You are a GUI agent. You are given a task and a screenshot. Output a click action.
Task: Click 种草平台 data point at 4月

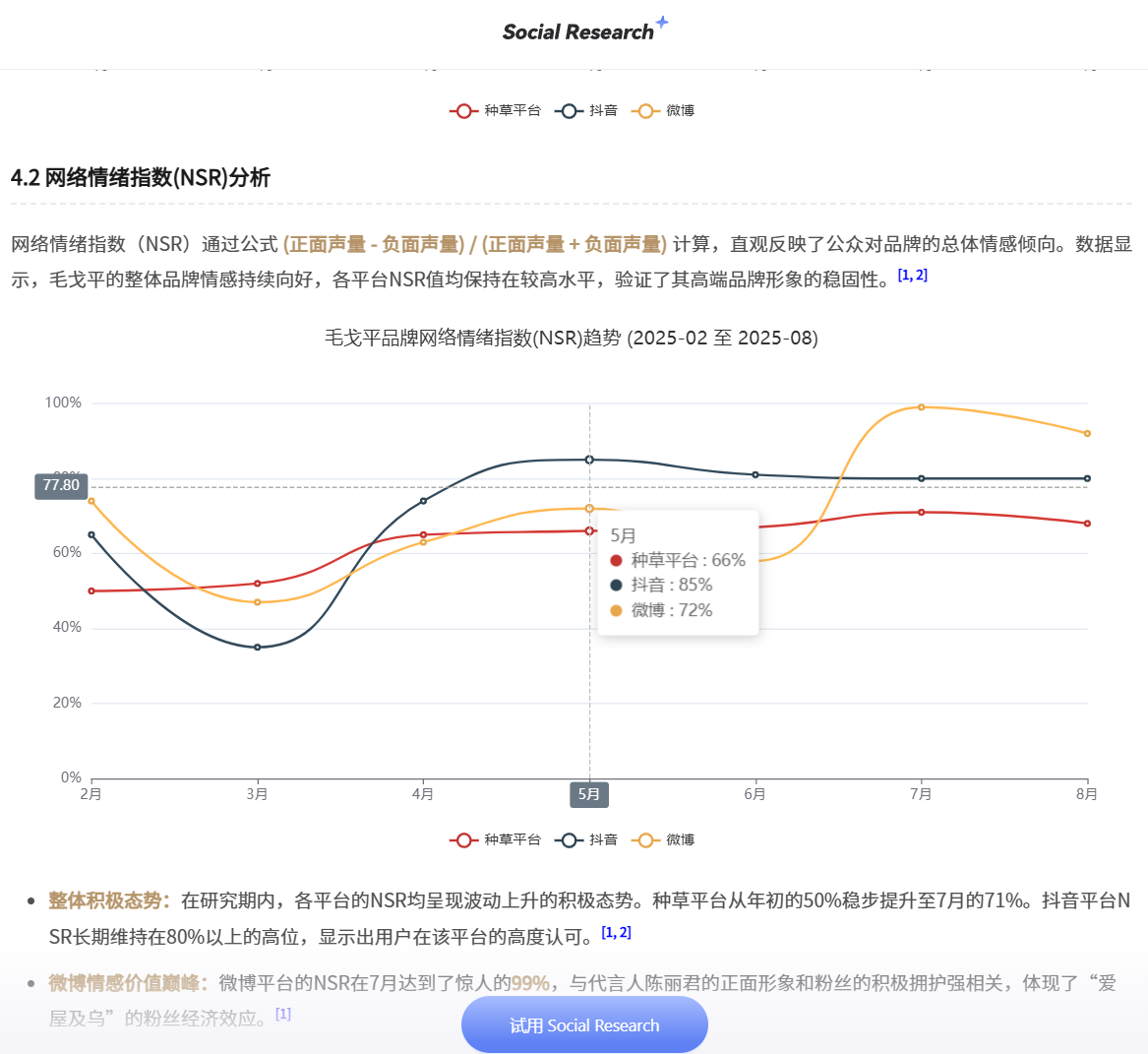[x=423, y=534]
